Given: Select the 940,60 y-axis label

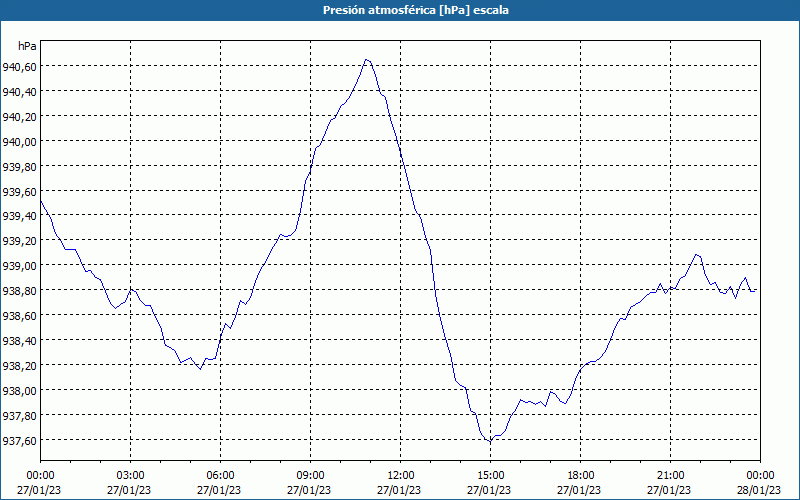Looking at the screenshot, I should (x=19, y=66).
